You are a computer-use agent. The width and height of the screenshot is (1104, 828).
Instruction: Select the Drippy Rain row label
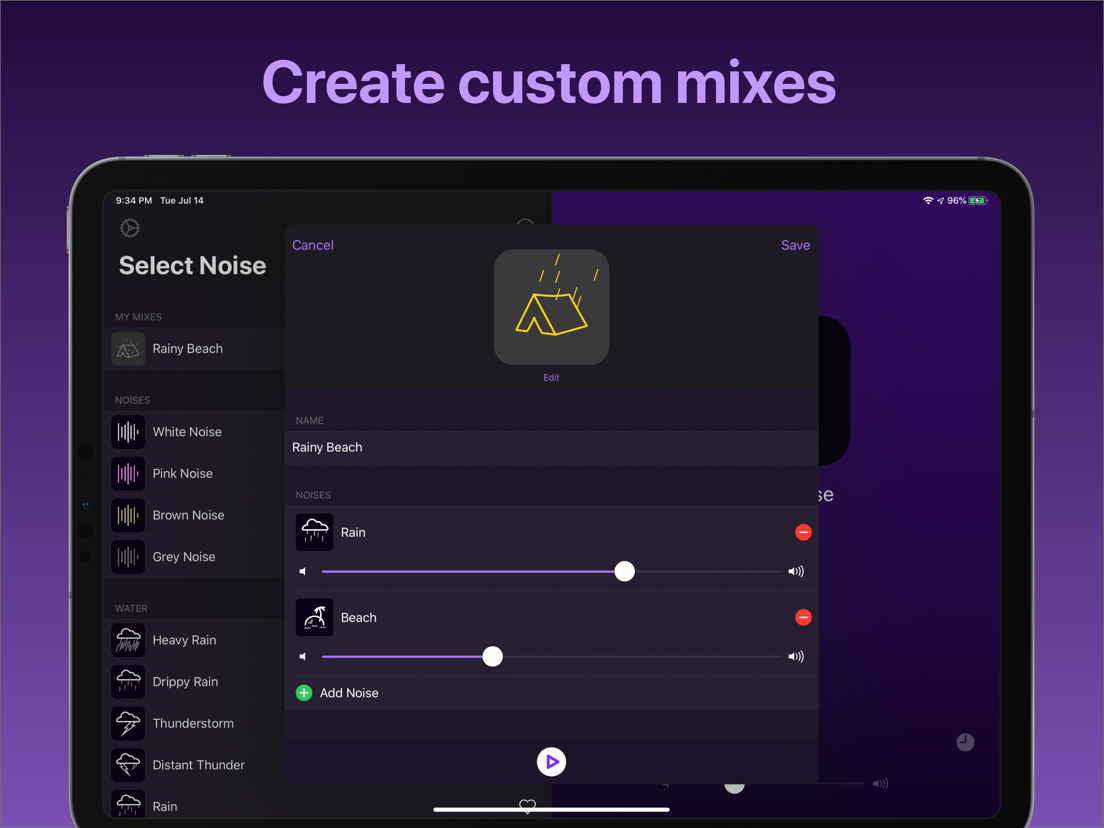[185, 682]
